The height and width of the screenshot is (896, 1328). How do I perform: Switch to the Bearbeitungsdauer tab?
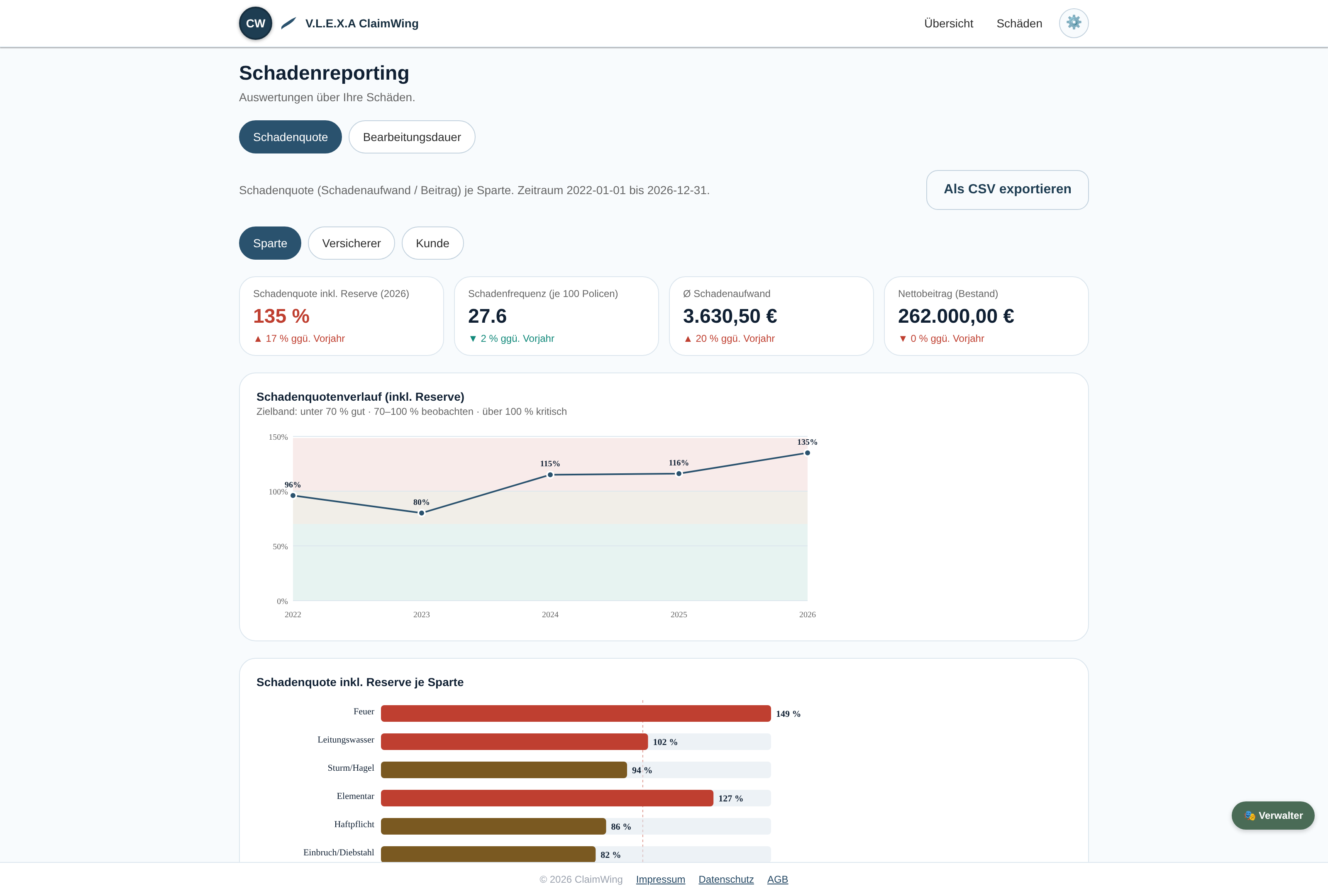pyautogui.click(x=411, y=137)
